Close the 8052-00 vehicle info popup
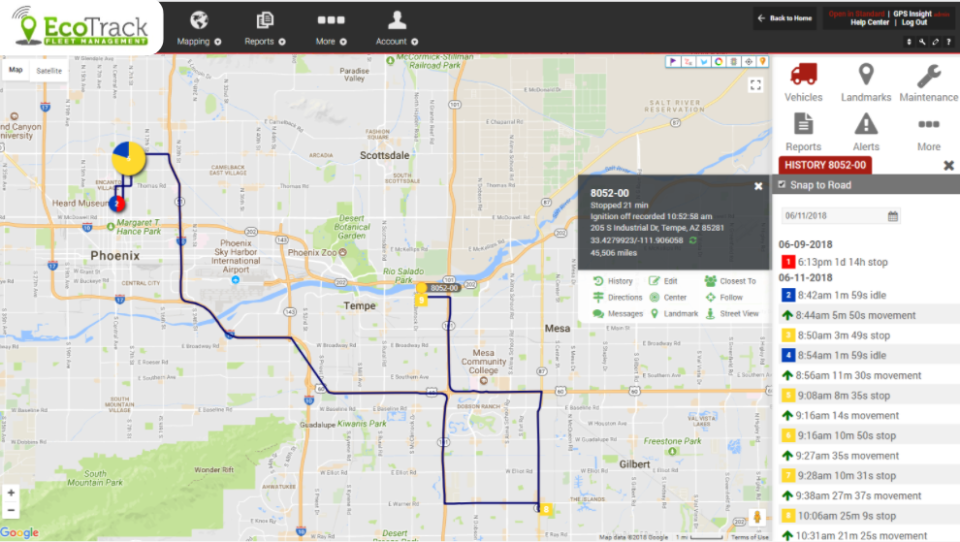The width and height of the screenshot is (960, 542). (x=758, y=186)
